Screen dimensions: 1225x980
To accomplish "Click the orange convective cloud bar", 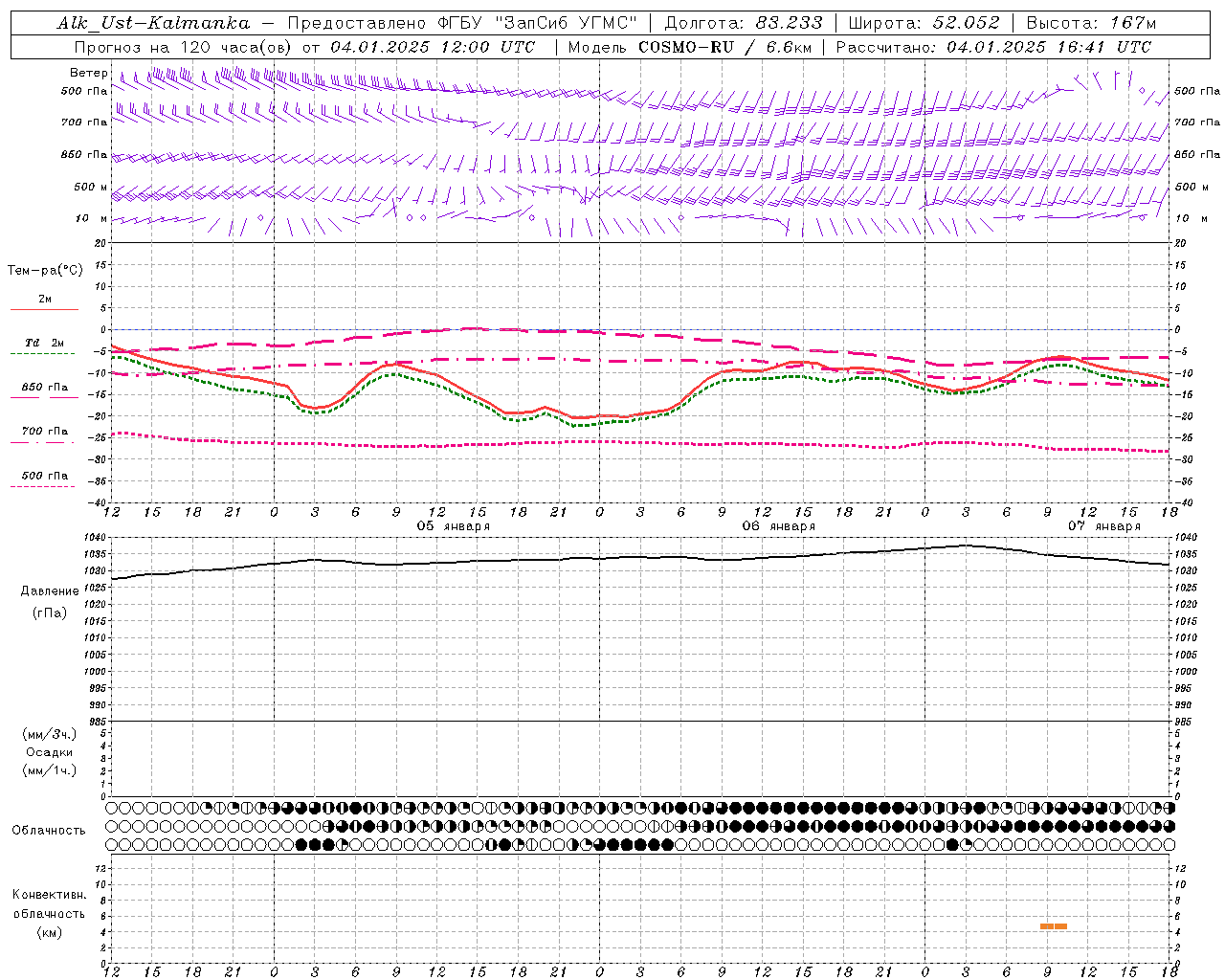I will [x=1053, y=926].
